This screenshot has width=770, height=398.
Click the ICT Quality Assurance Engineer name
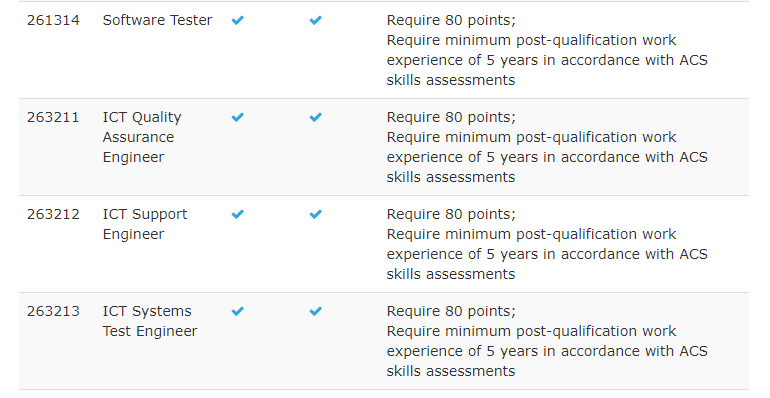coord(142,137)
